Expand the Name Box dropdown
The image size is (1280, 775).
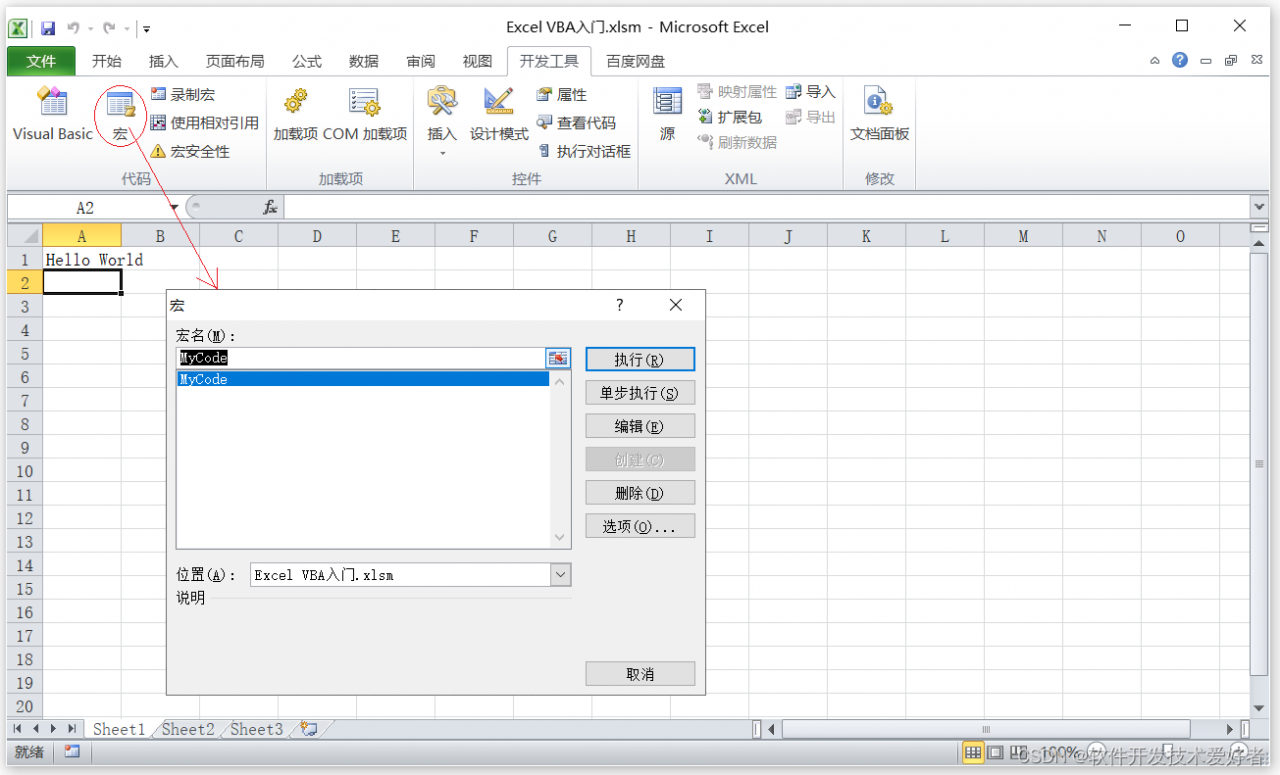pos(175,207)
